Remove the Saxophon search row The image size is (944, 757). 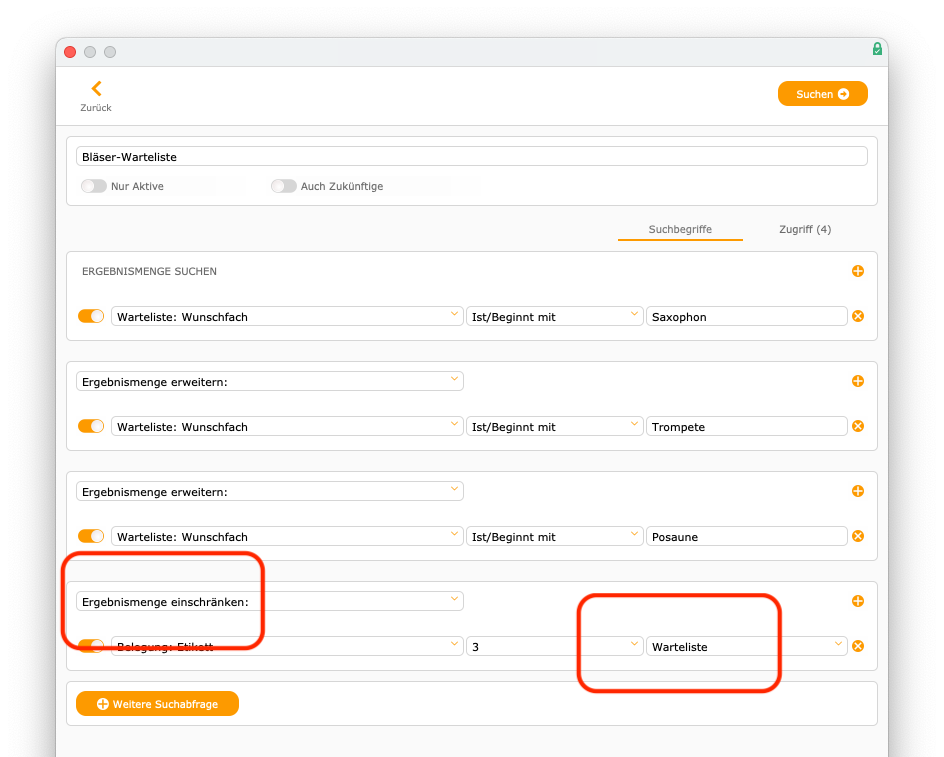coord(858,316)
